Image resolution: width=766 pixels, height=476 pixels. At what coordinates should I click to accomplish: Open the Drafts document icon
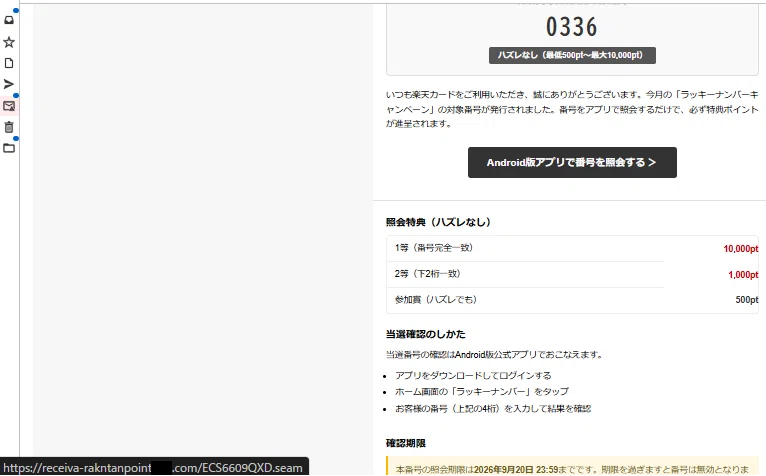(x=9, y=63)
